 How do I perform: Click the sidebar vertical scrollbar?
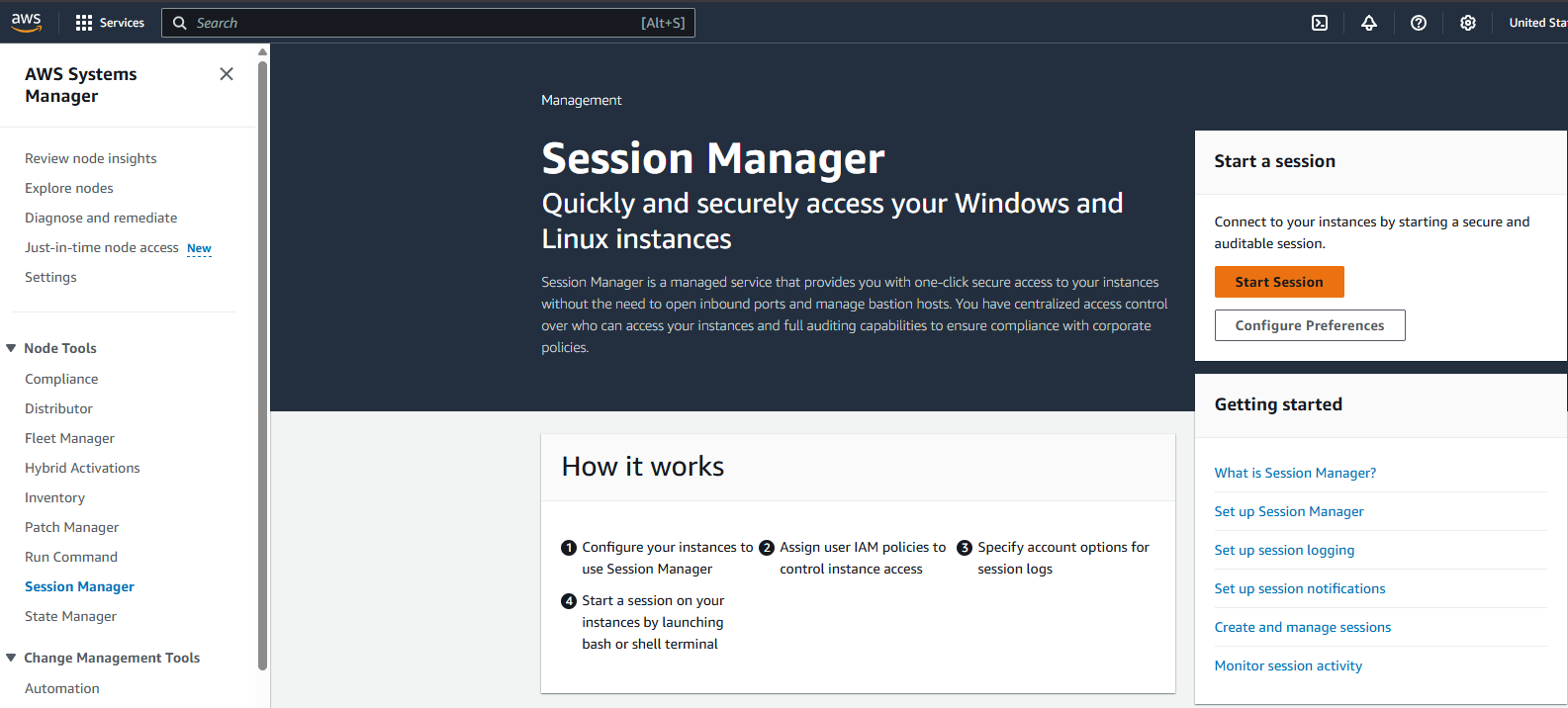262,366
